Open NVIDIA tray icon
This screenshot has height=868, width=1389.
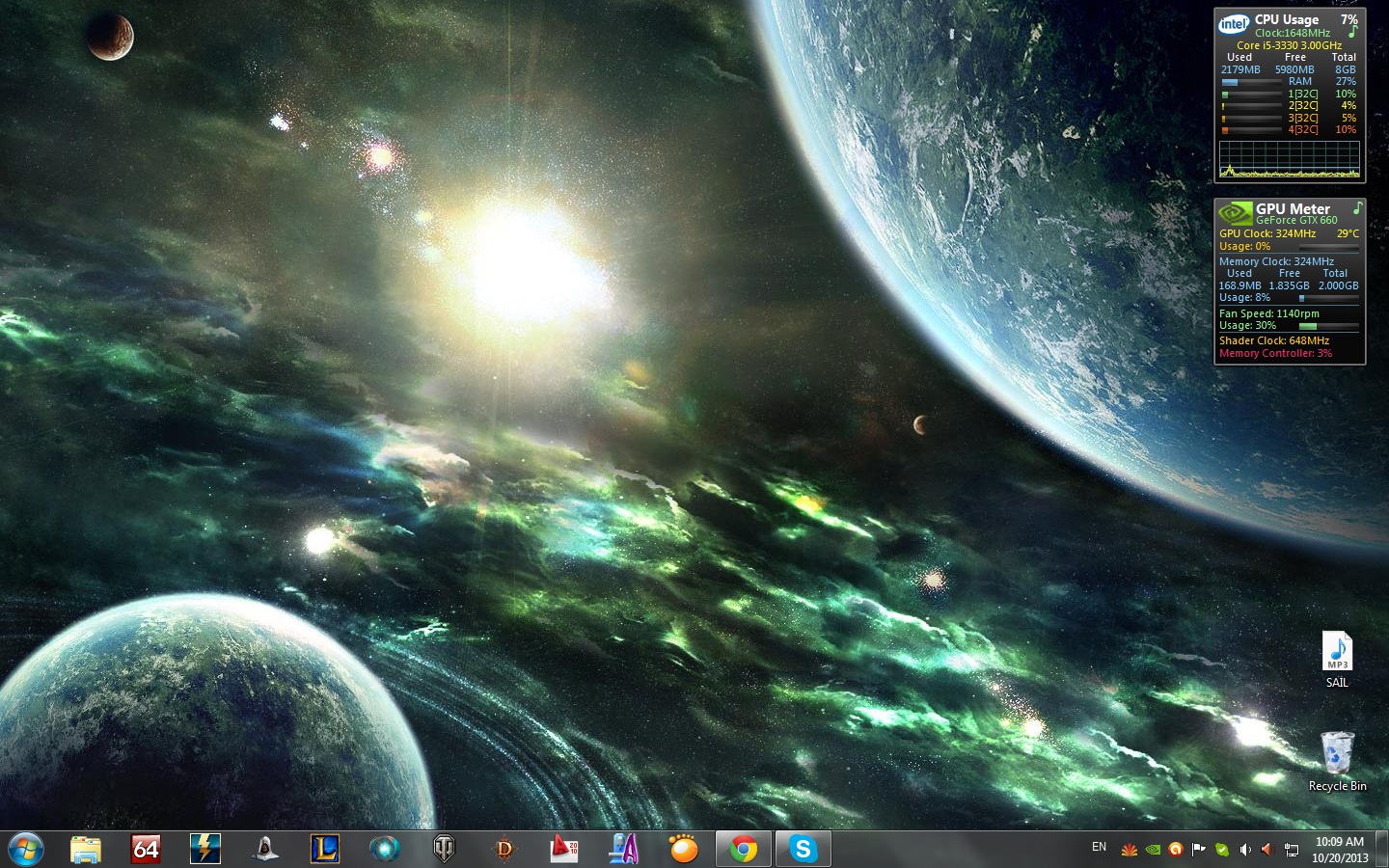pyautogui.click(x=1153, y=850)
